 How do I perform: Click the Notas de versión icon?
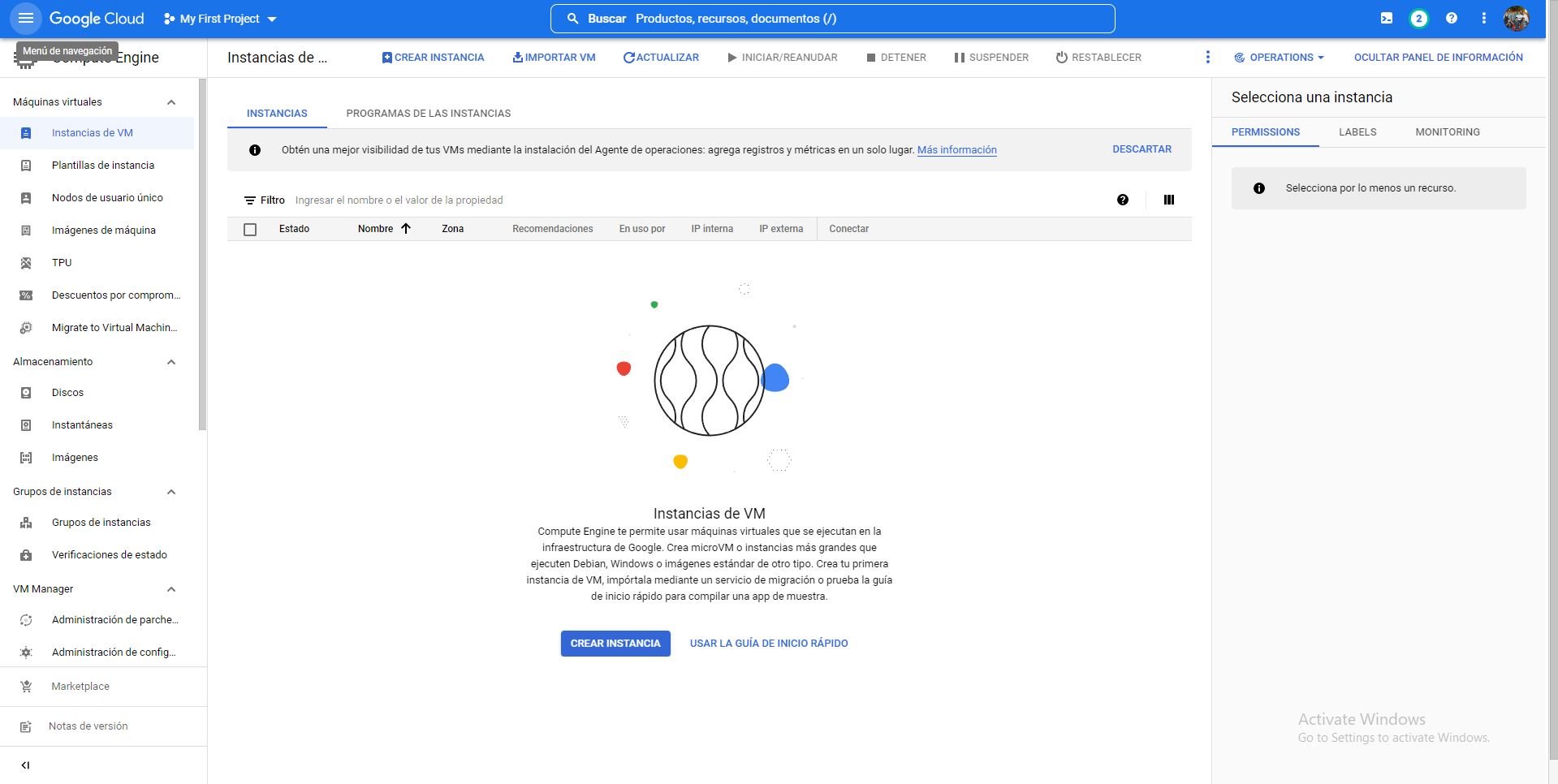26,726
